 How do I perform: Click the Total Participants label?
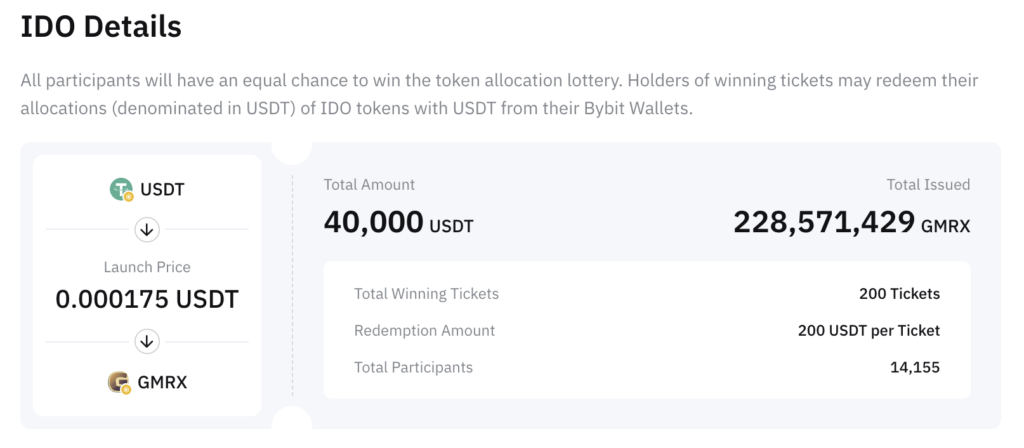tap(413, 367)
